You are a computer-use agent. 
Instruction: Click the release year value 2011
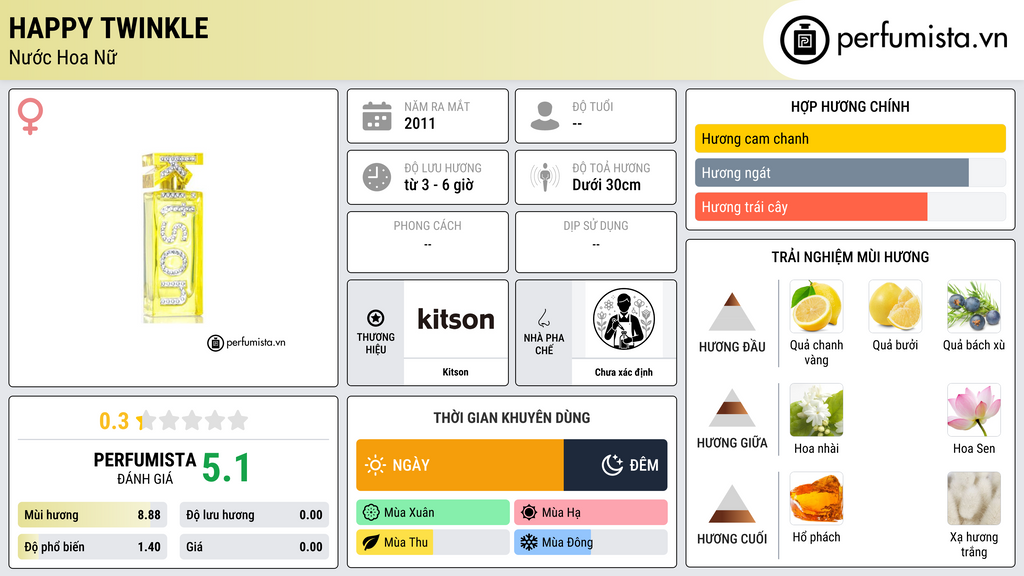pos(419,123)
